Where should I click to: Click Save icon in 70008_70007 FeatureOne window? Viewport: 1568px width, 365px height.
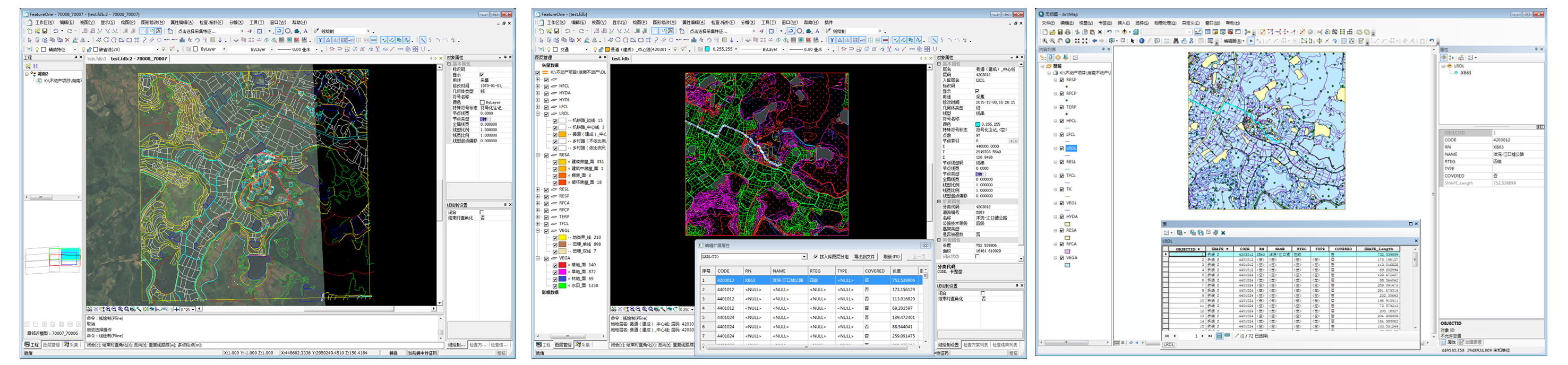click(45, 31)
